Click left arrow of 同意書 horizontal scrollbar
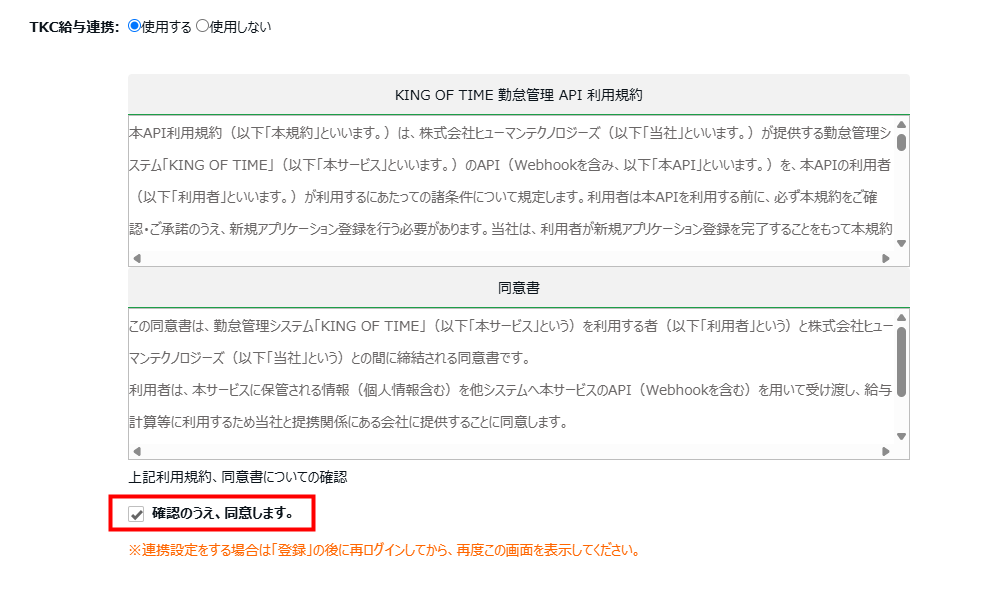This screenshot has width=999, height=590. coord(137,451)
